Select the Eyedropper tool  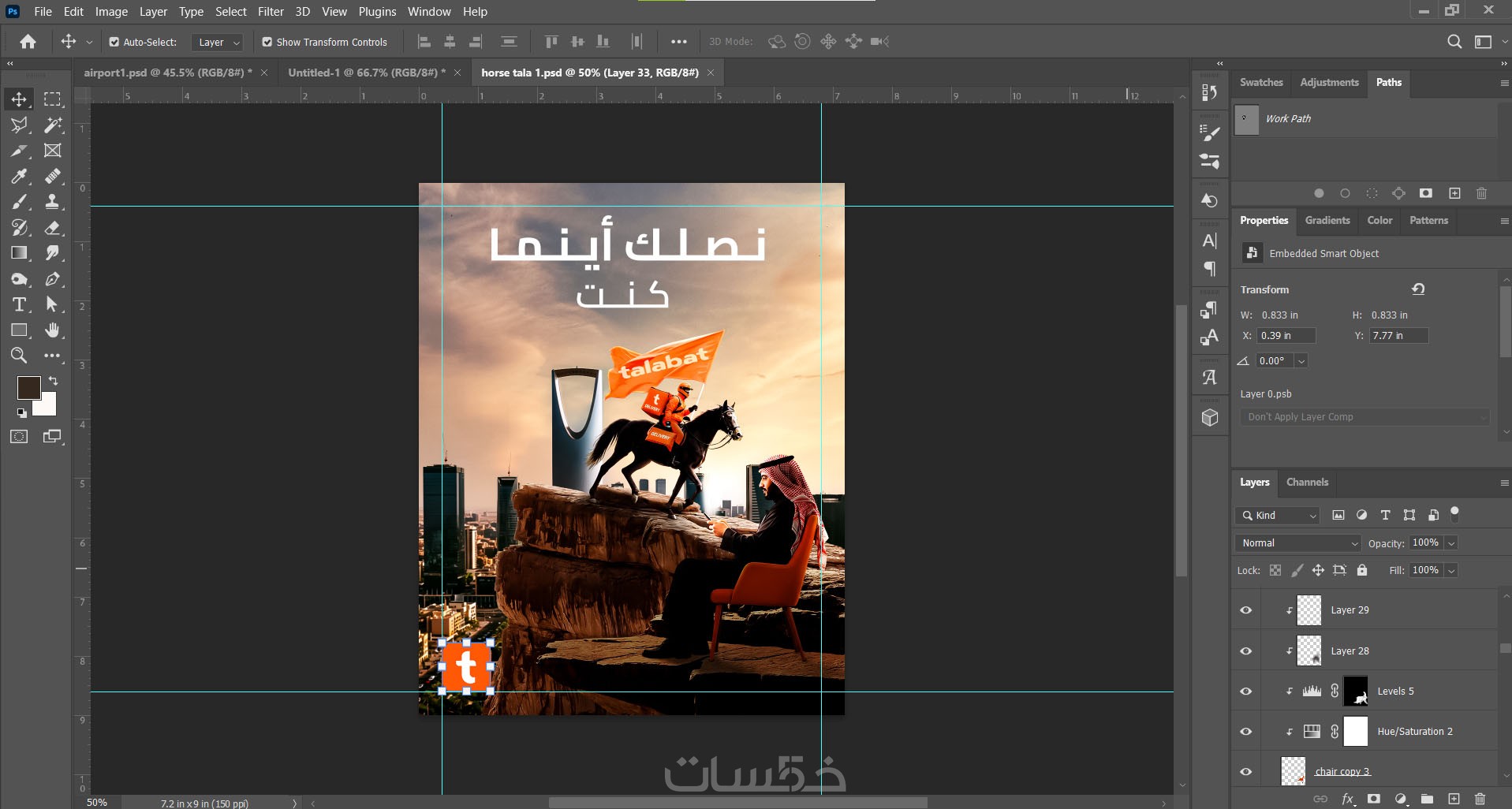pos(19,176)
